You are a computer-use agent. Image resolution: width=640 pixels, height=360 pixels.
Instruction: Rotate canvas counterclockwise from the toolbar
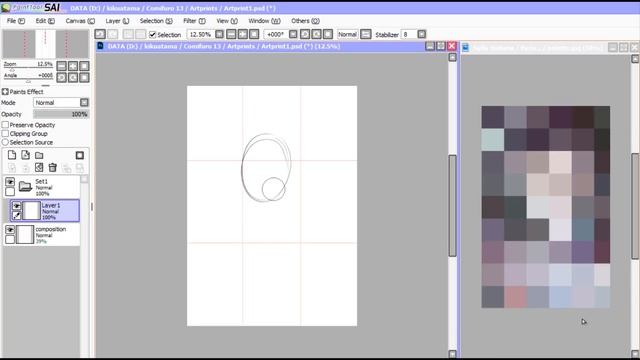[x=305, y=34]
